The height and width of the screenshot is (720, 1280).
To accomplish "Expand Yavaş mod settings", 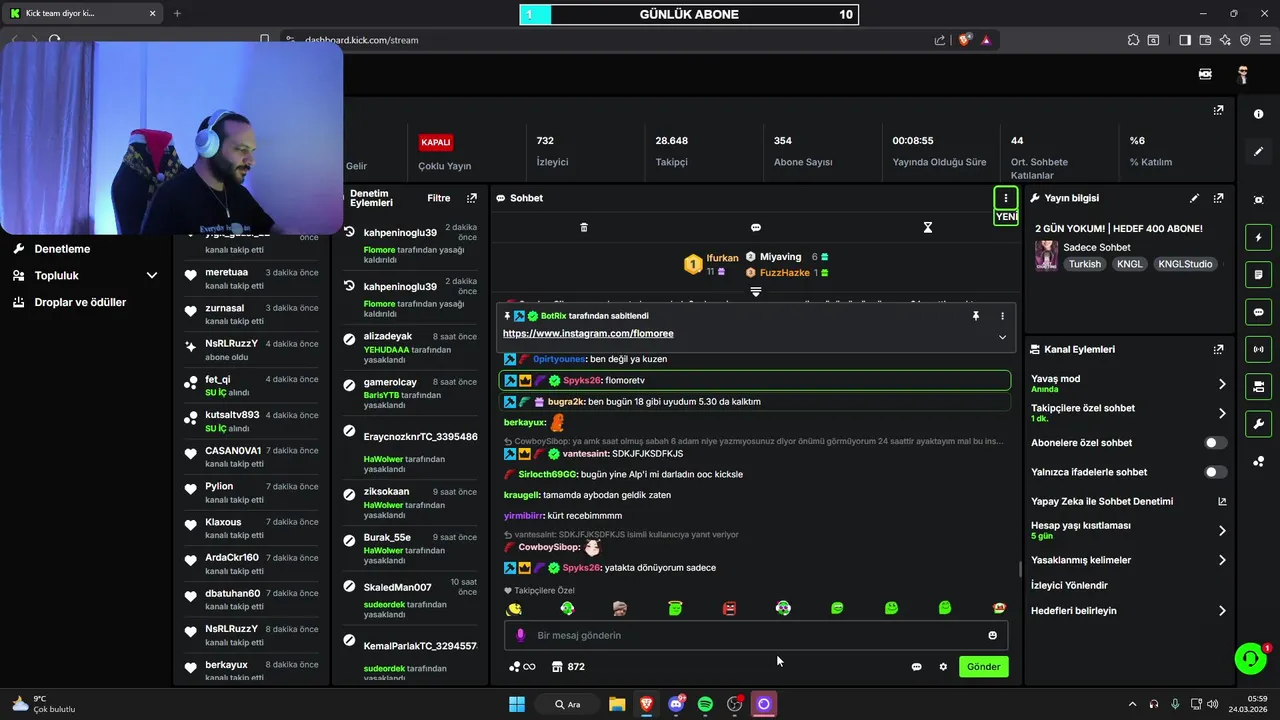I will [x=1222, y=384].
